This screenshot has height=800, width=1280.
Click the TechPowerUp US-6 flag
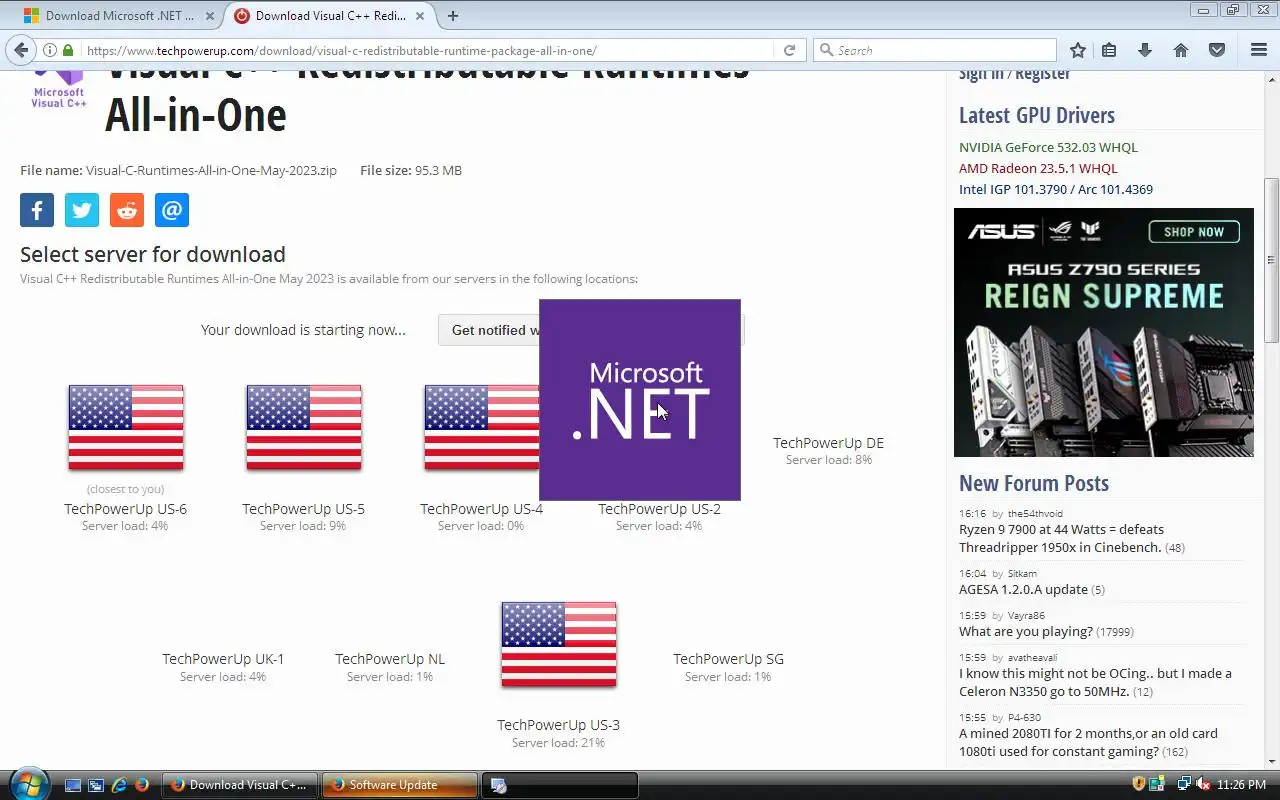126,427
